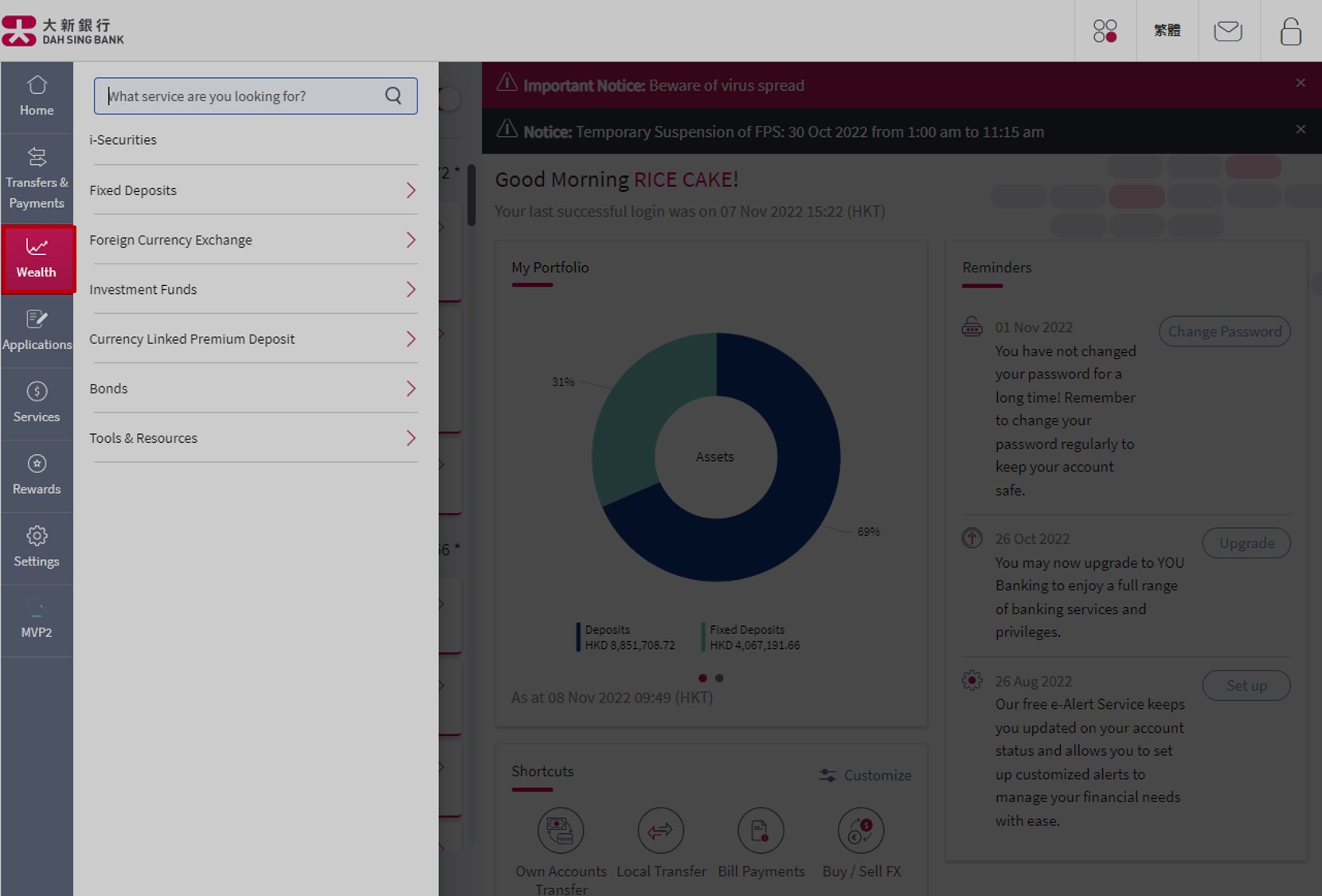Select i-Securities menu item
Viewport: 1322px width, 896px height.
point(123,140)
